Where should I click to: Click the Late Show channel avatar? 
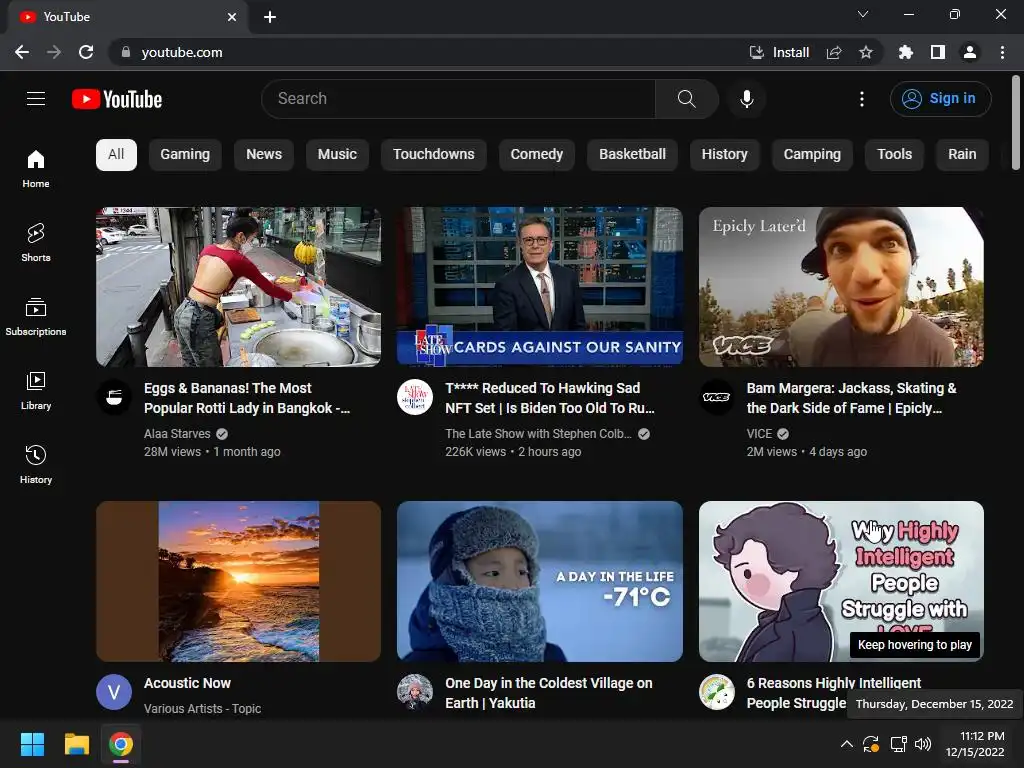click(x=415, y=397)
